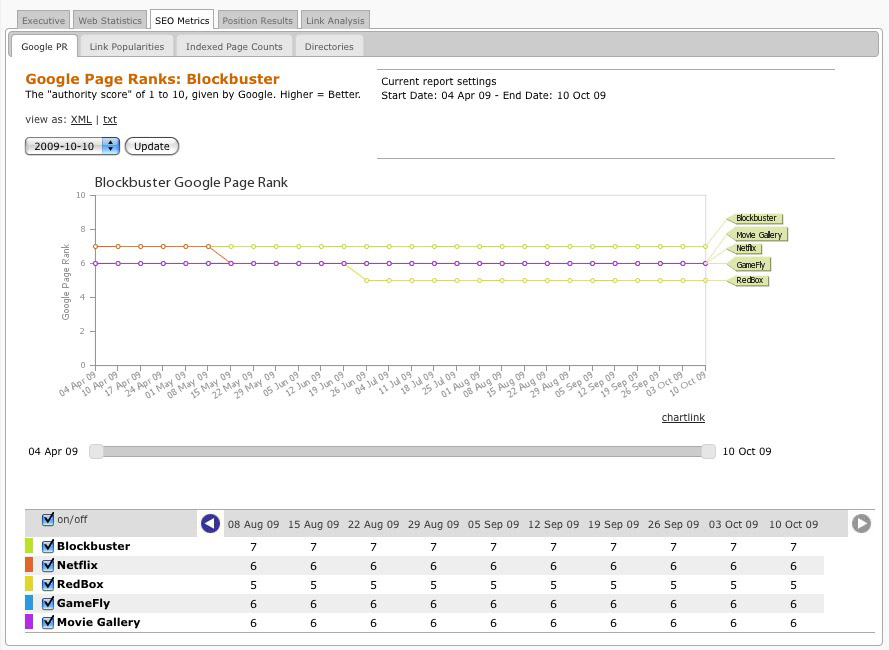Uncheck the RedBox checkbox

[x=48, y=584]
